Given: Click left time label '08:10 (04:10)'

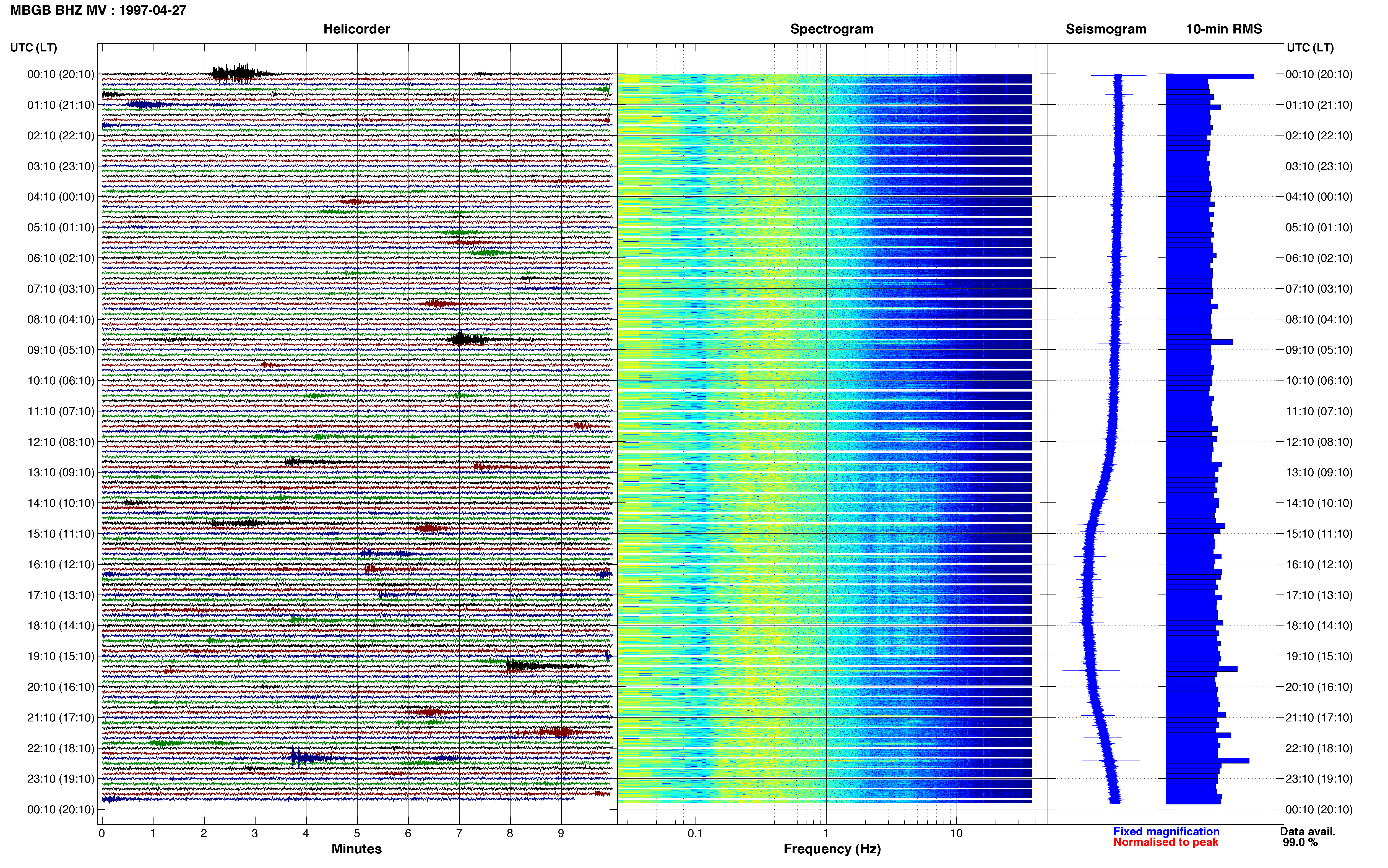Looking at the screenshot, I should point(60,319).
